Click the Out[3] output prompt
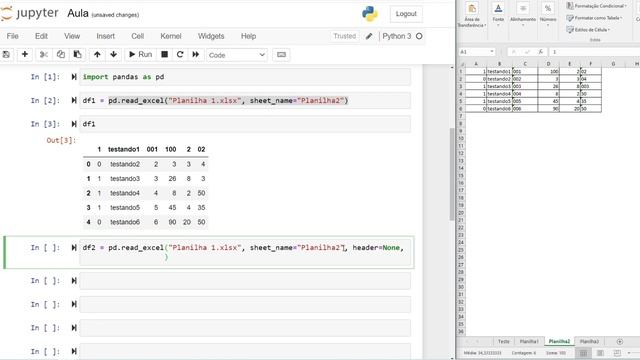This screenshot has width=640, height=360. [x=61, y=140]
